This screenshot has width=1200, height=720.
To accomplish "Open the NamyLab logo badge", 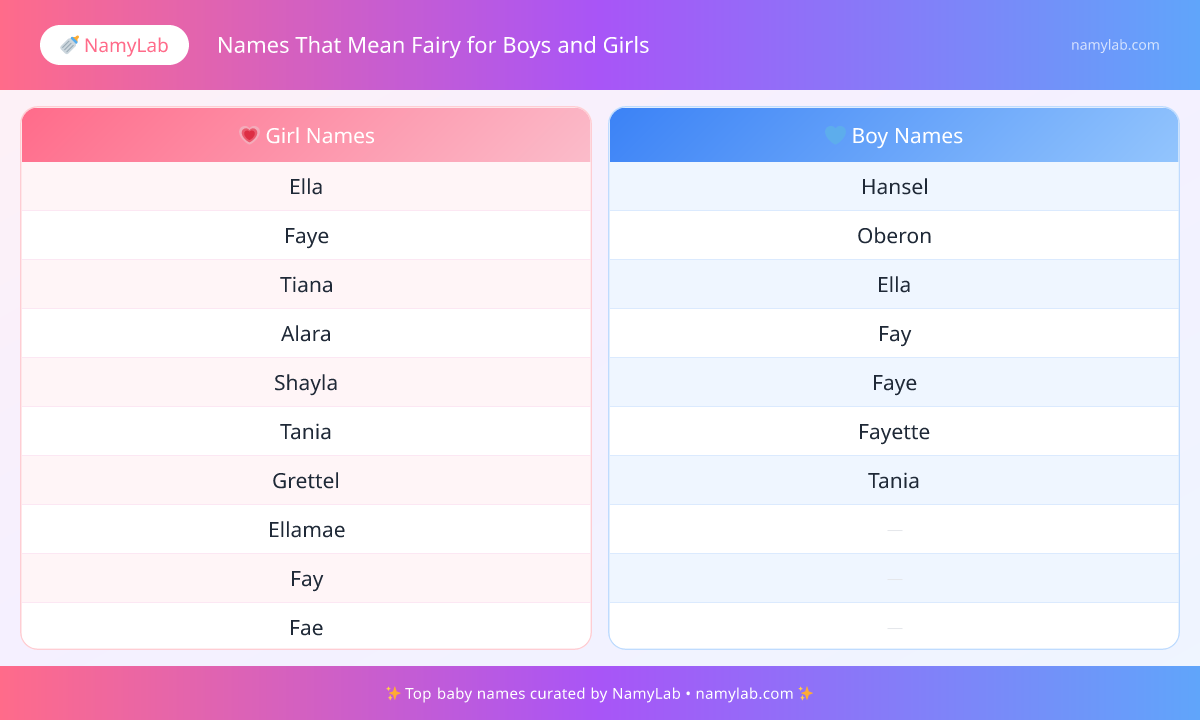I will click(114, 45).
